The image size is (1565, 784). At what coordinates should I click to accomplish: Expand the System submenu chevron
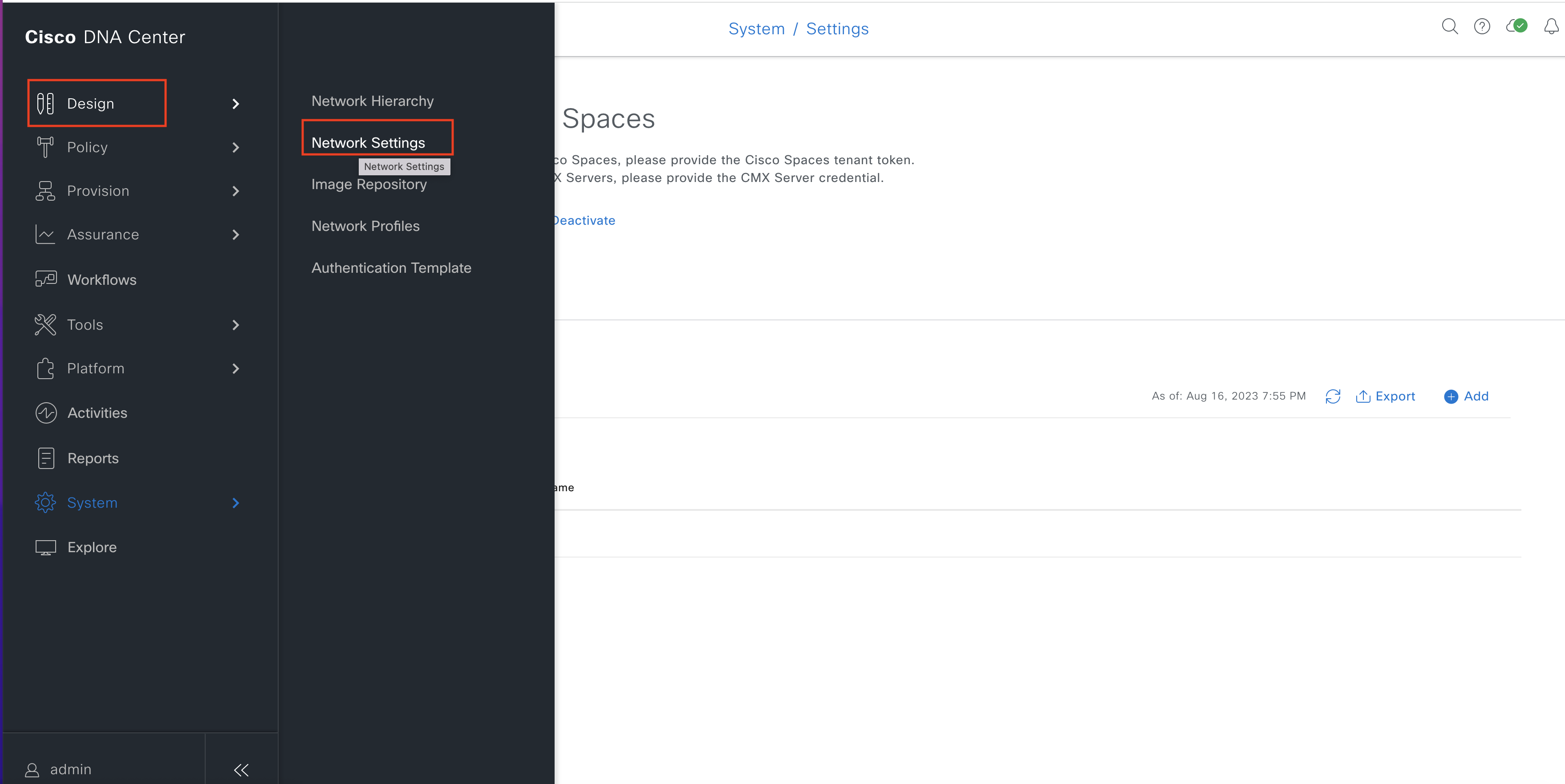pyautogui.click(x=236, y=503)
